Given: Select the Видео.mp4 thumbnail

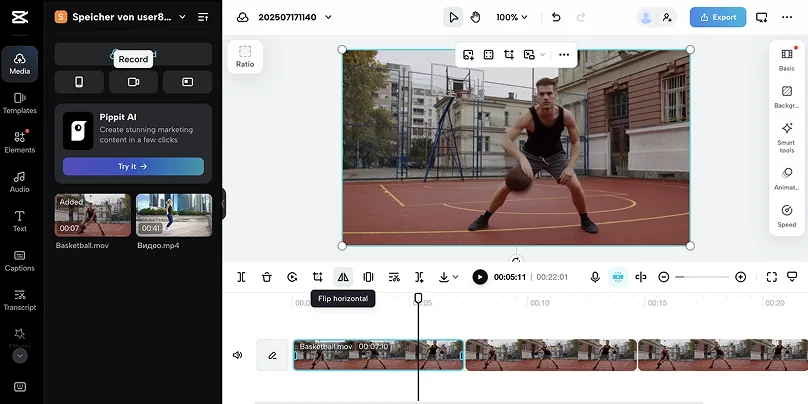Looking at the screenshot, I should pyautogui.click(x=174, y=215).
